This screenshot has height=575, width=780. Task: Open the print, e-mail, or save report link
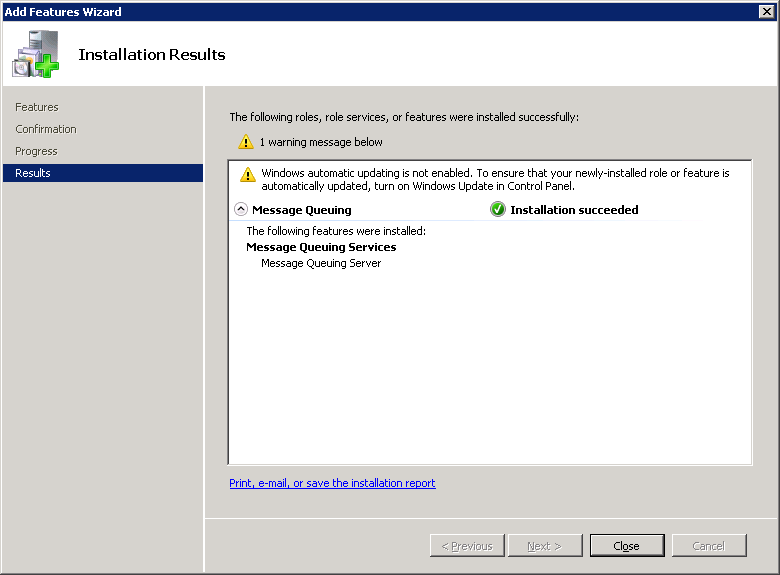pyautogui.click(x=332, y=483)
